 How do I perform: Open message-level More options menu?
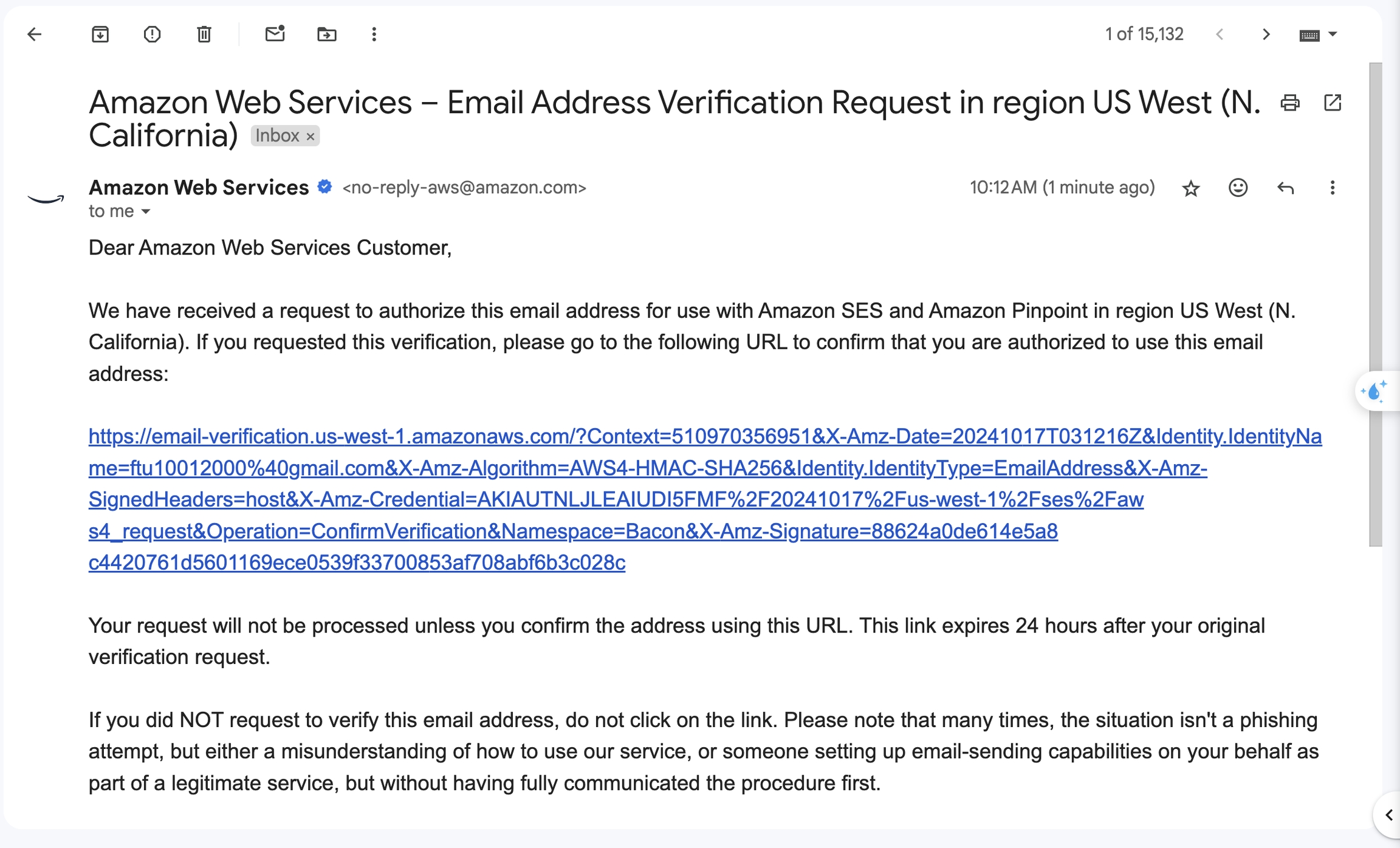1333,188
